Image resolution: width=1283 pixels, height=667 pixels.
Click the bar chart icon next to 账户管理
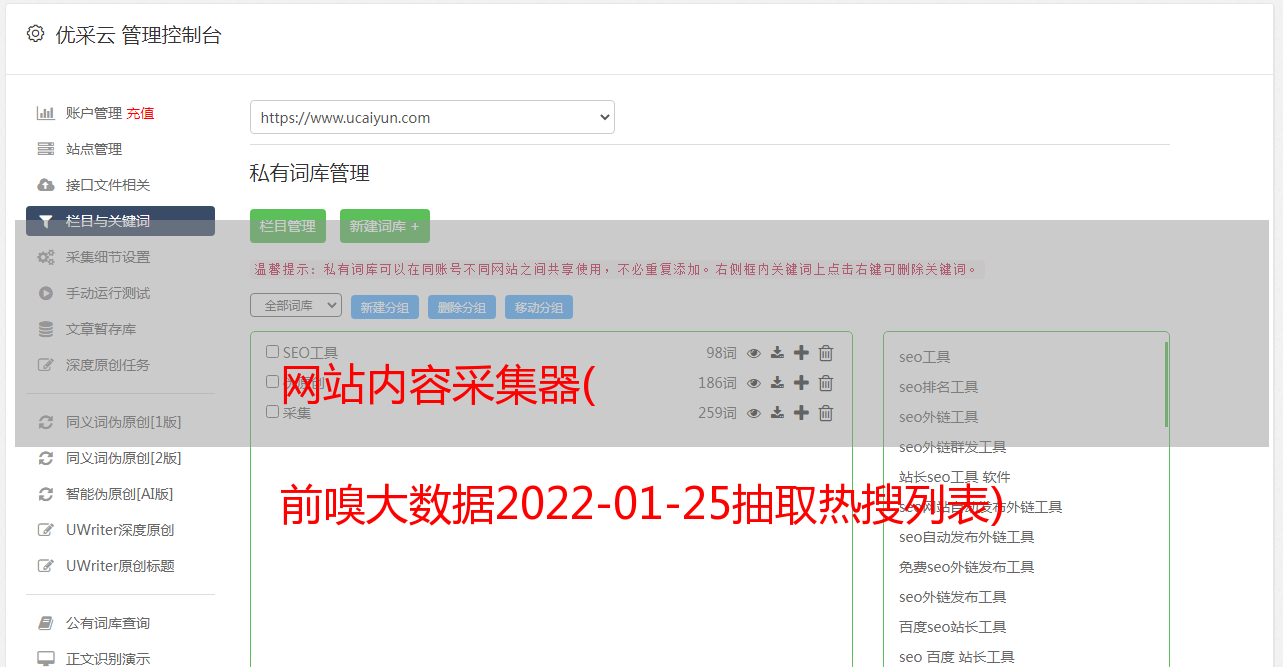tap(45, 113)
